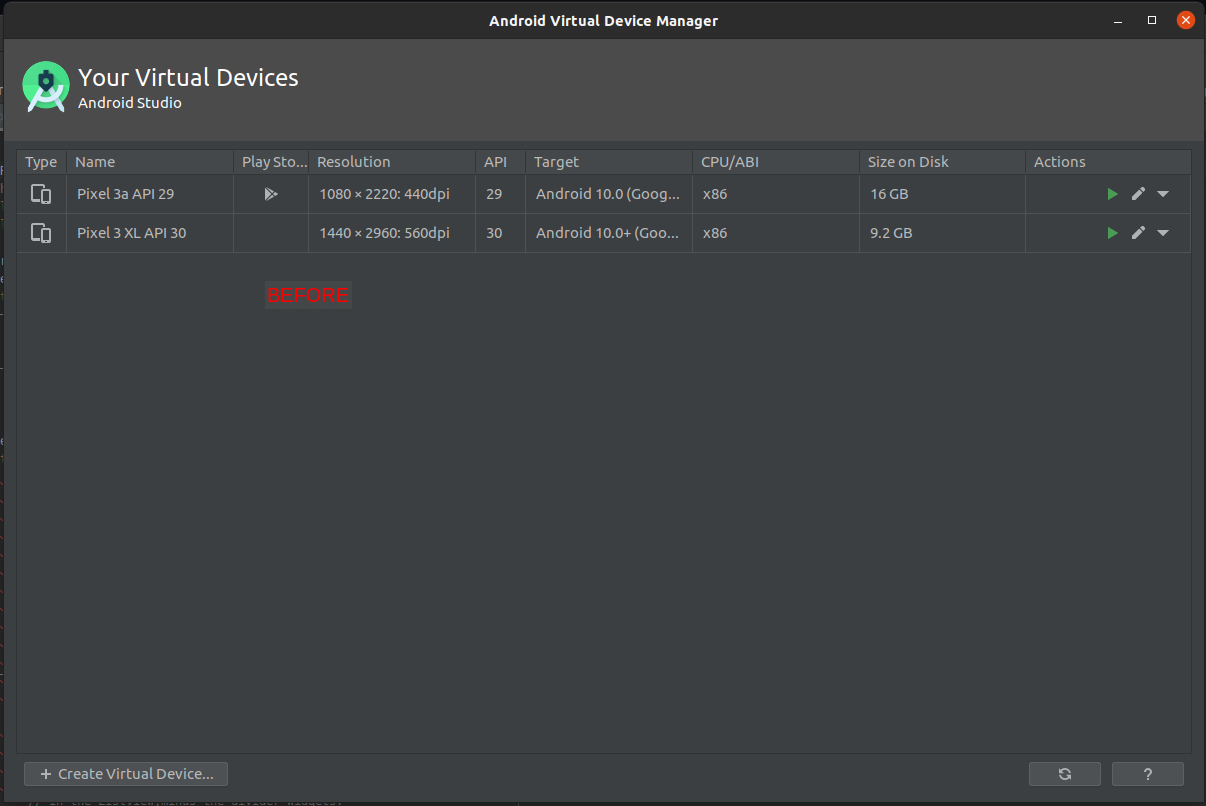Click the 16 GB size cell
The width and height of the screenshot is (1206, 806).
[x=943, y=194]
